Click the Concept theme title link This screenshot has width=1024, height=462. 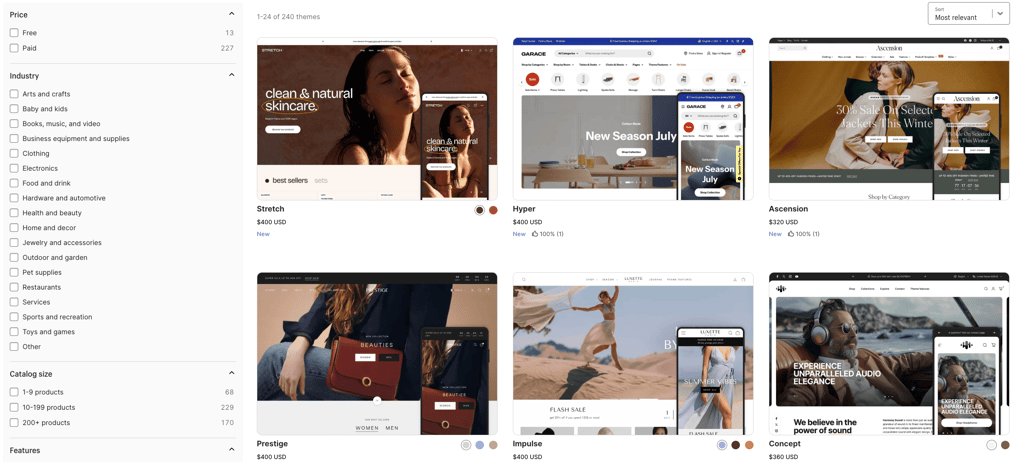[784, 444]
